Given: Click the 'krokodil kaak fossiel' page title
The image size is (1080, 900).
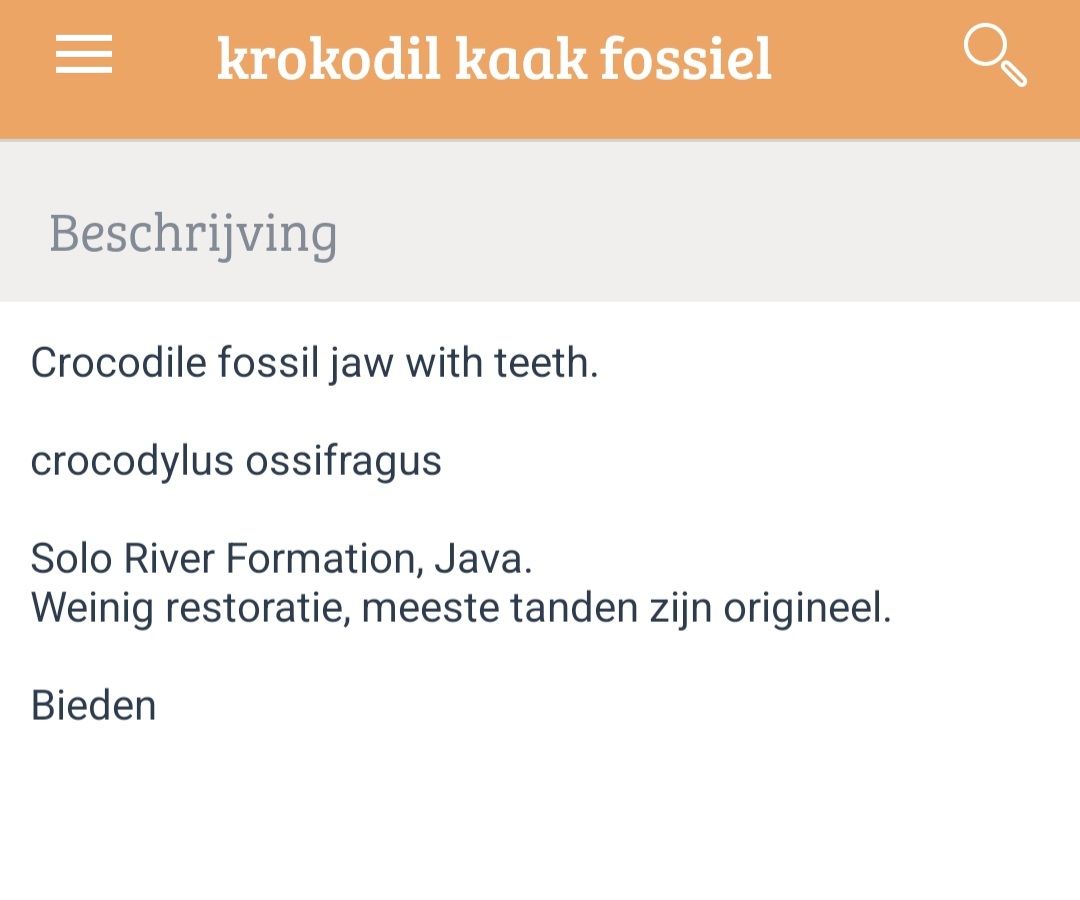Looking at the screenshot, I should coord(494,59).
